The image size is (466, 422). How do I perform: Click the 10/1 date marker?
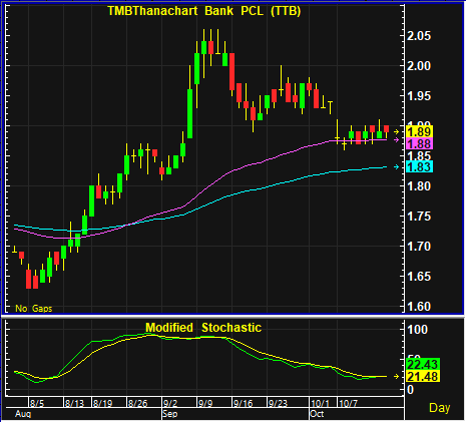[x=320, y=404]
